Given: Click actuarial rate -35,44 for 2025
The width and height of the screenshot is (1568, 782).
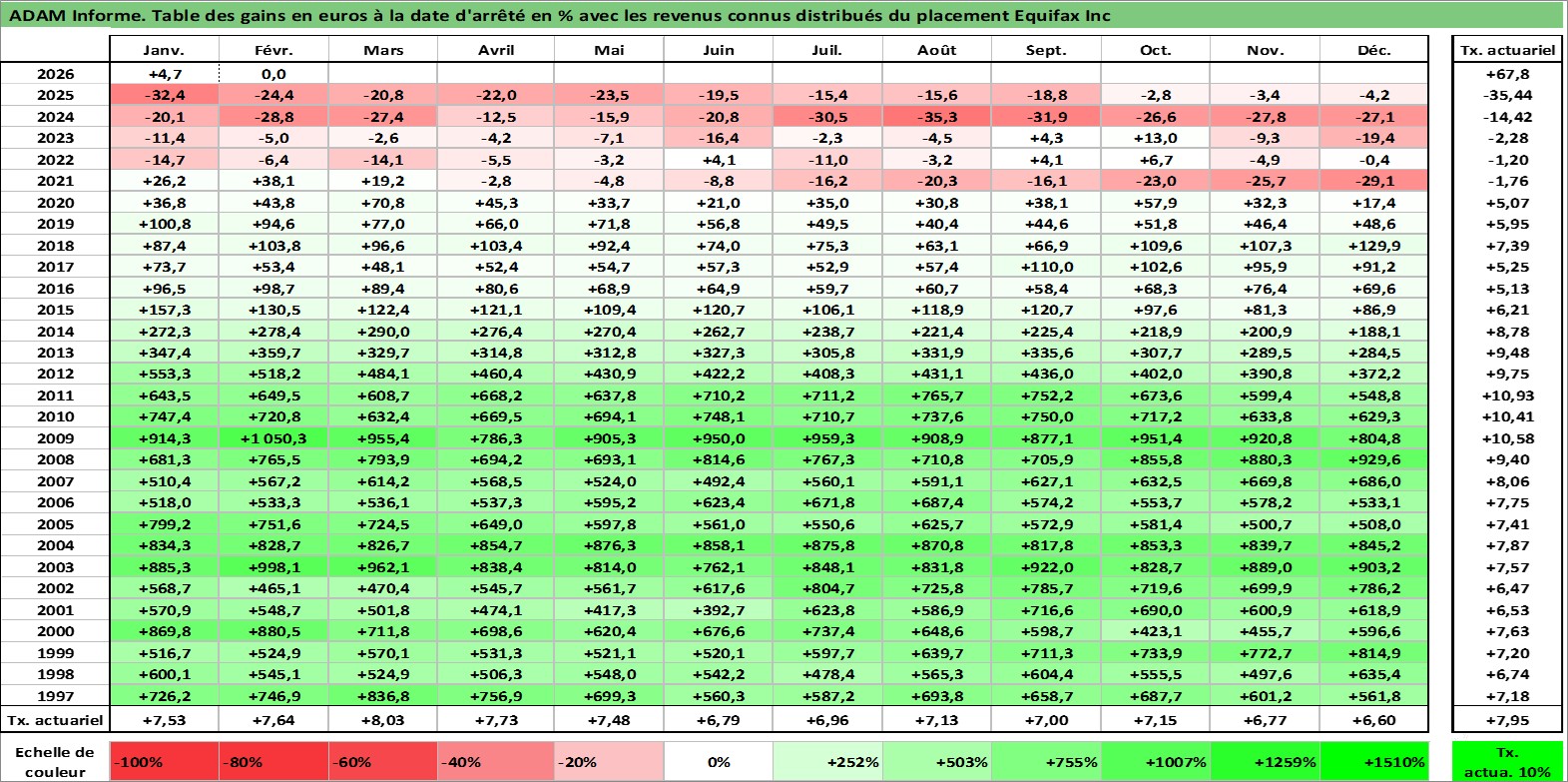Looking at the screenshot, I should 1507,95.
